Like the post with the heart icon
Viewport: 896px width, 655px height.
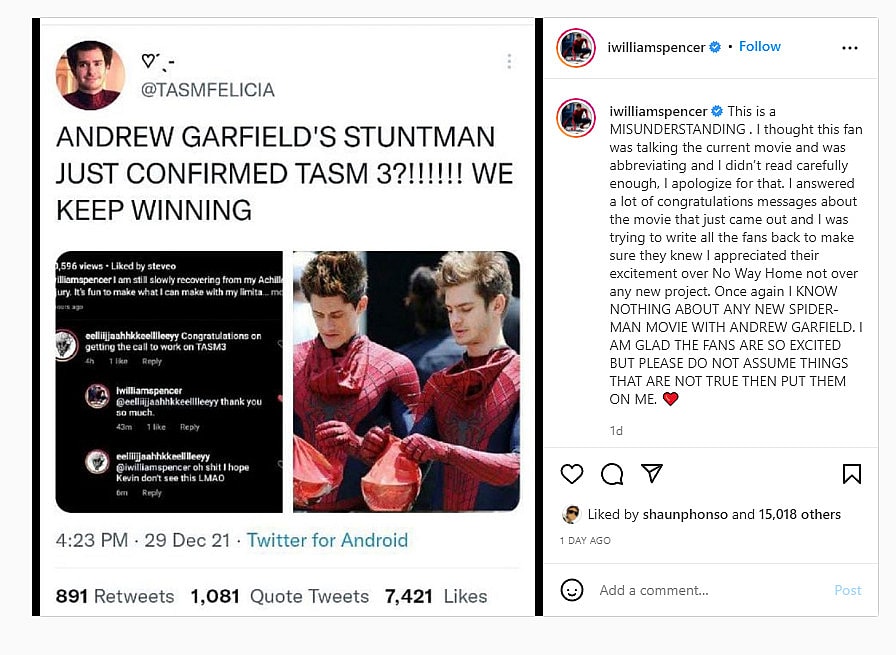[x=572, y=474]
